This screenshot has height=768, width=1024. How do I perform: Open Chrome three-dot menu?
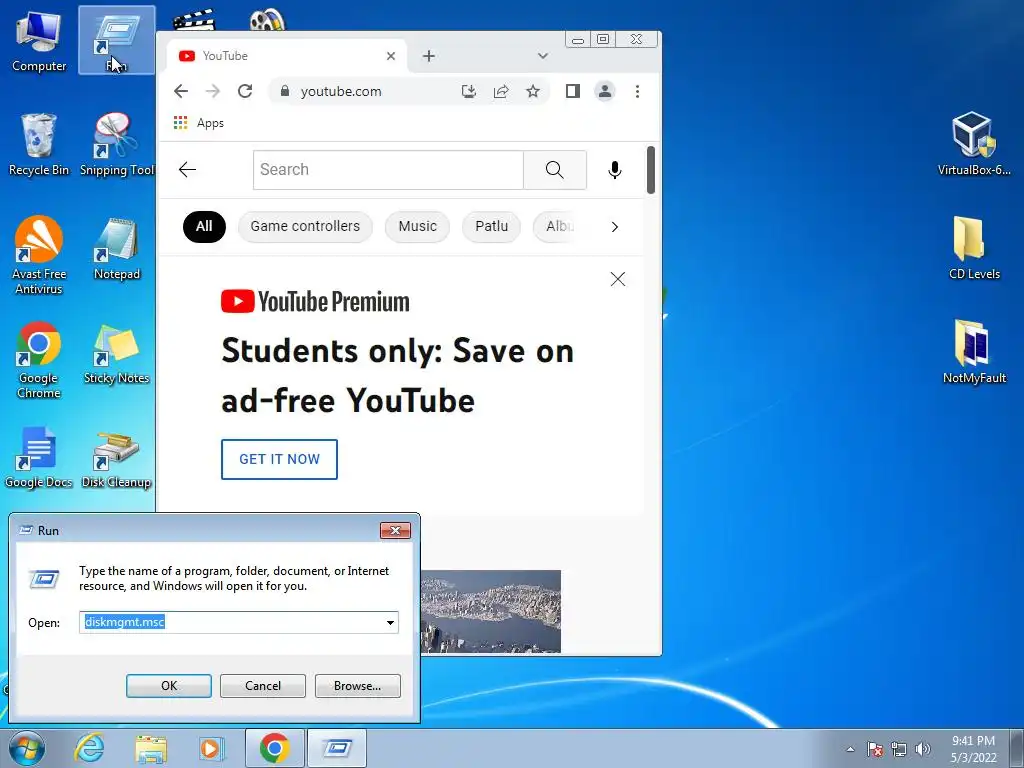pyautogui.click(x=637, y=91)
